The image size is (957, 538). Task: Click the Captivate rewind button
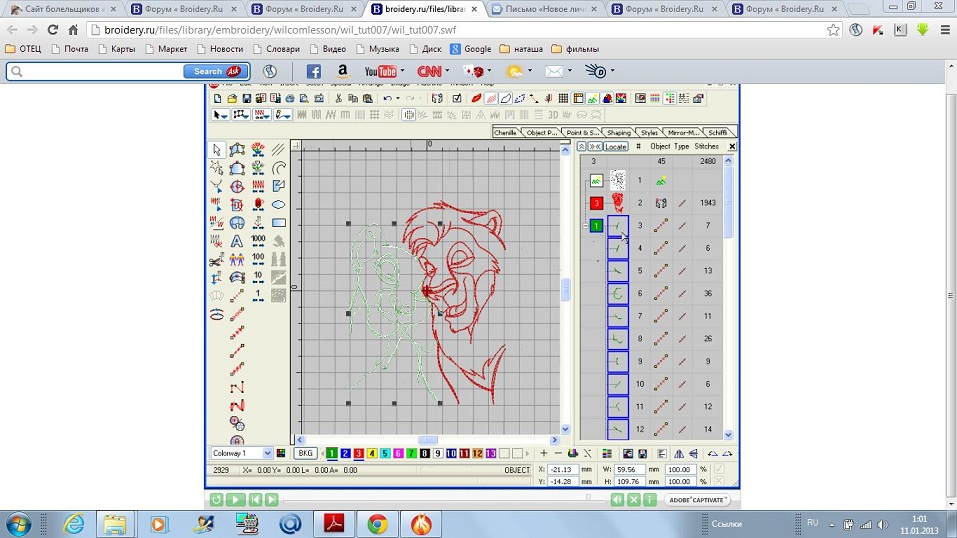tap(216, 499)
